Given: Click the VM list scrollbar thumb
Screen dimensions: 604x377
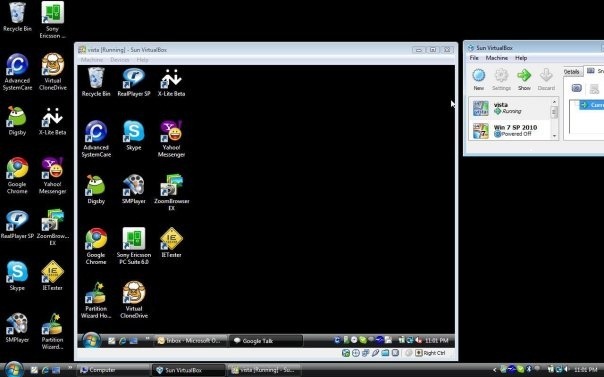Looking at the screenshot, I should click(x=554, y=112).
